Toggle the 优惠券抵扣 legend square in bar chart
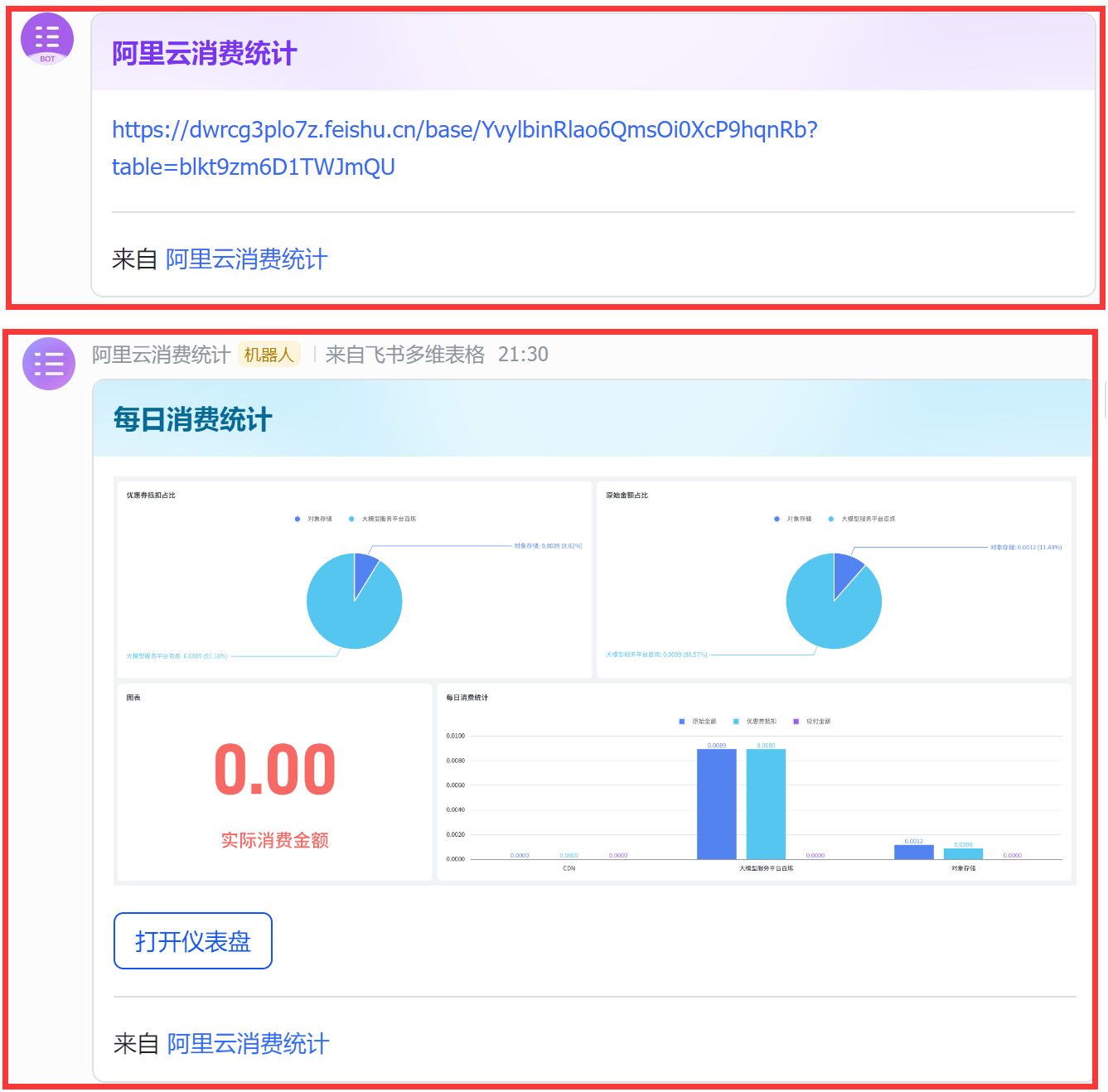1108x1092 pixels. pos(736,722)
